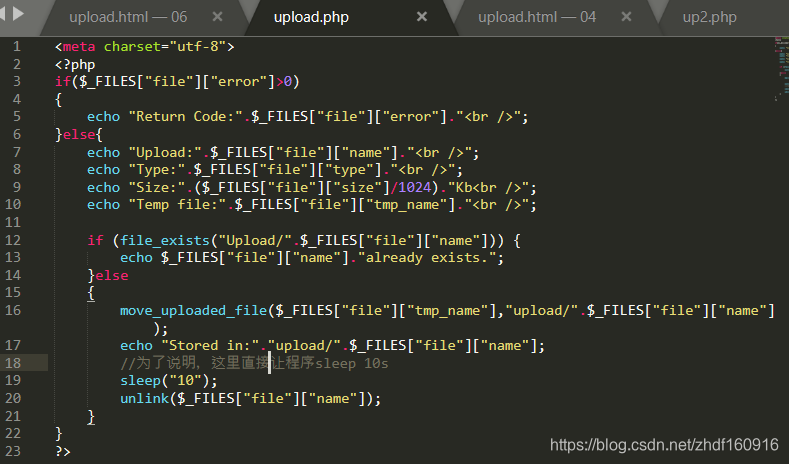Switch to the upload.html — 06 tab
The image size is (789, 464).
click(127, 17)
